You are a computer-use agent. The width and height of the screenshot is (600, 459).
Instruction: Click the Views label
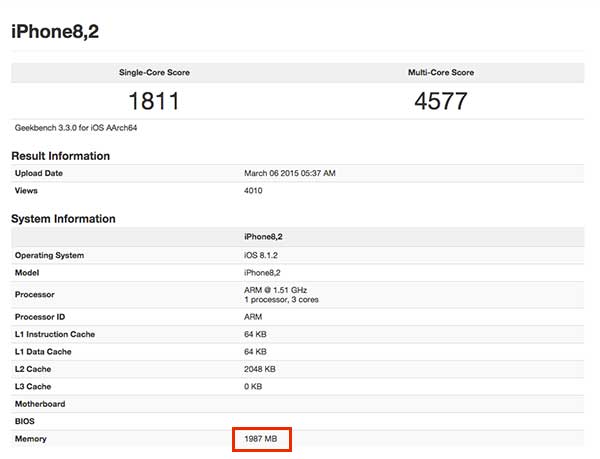pyautogui.click(x=26, y=190)
